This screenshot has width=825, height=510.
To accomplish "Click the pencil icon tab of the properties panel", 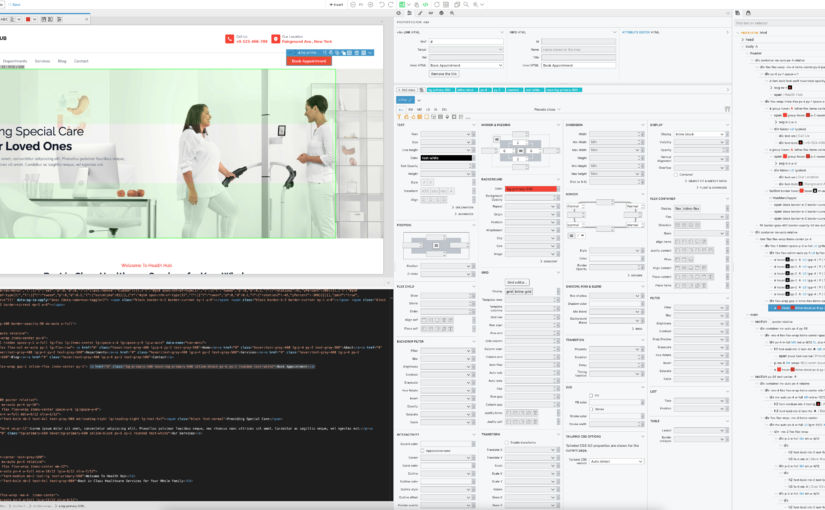I will point(420,13).
